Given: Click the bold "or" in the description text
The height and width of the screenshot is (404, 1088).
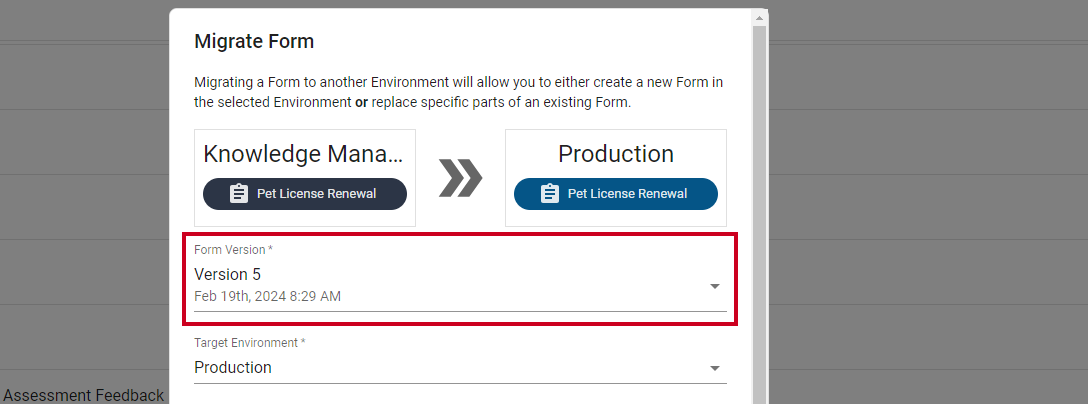Looking at the screenshot, I should click(x=362, y=103).
